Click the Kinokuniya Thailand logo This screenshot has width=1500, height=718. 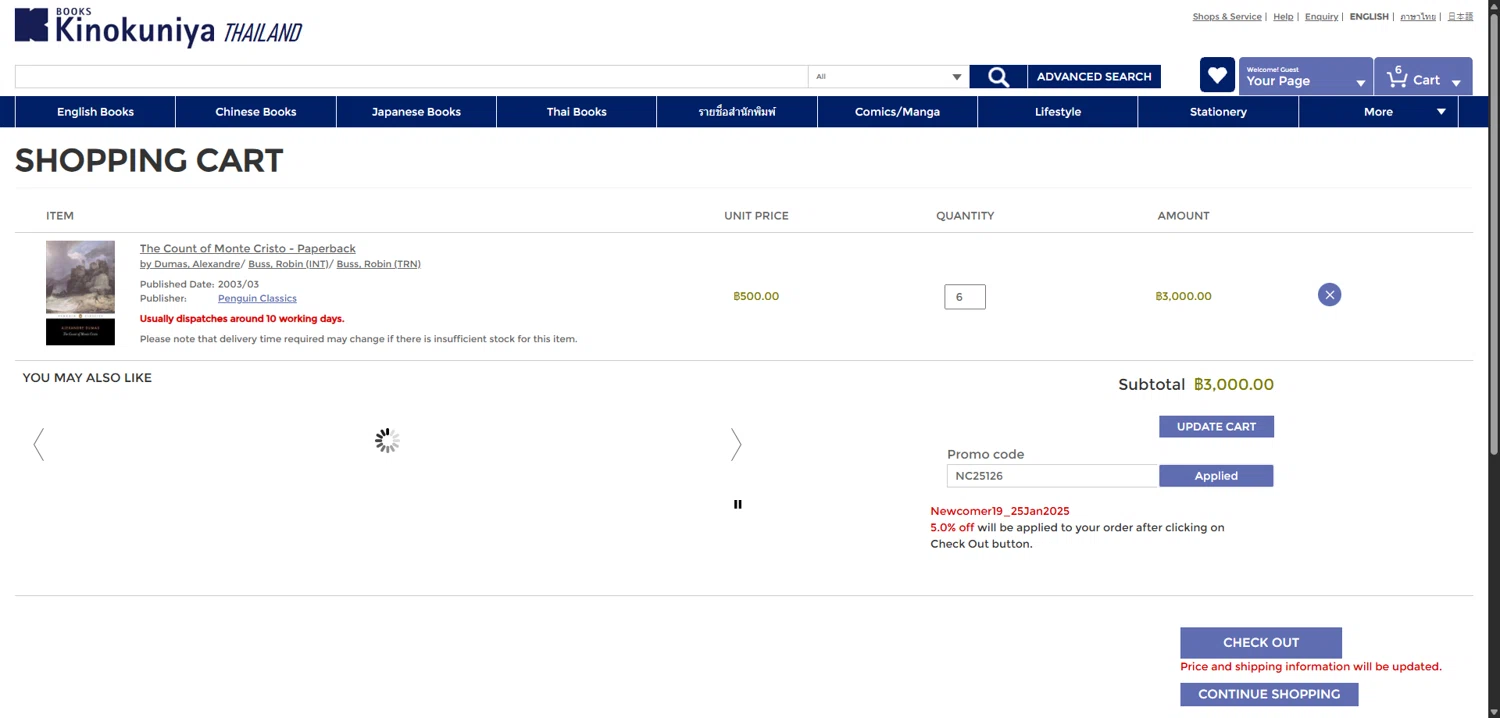point(158,27)
